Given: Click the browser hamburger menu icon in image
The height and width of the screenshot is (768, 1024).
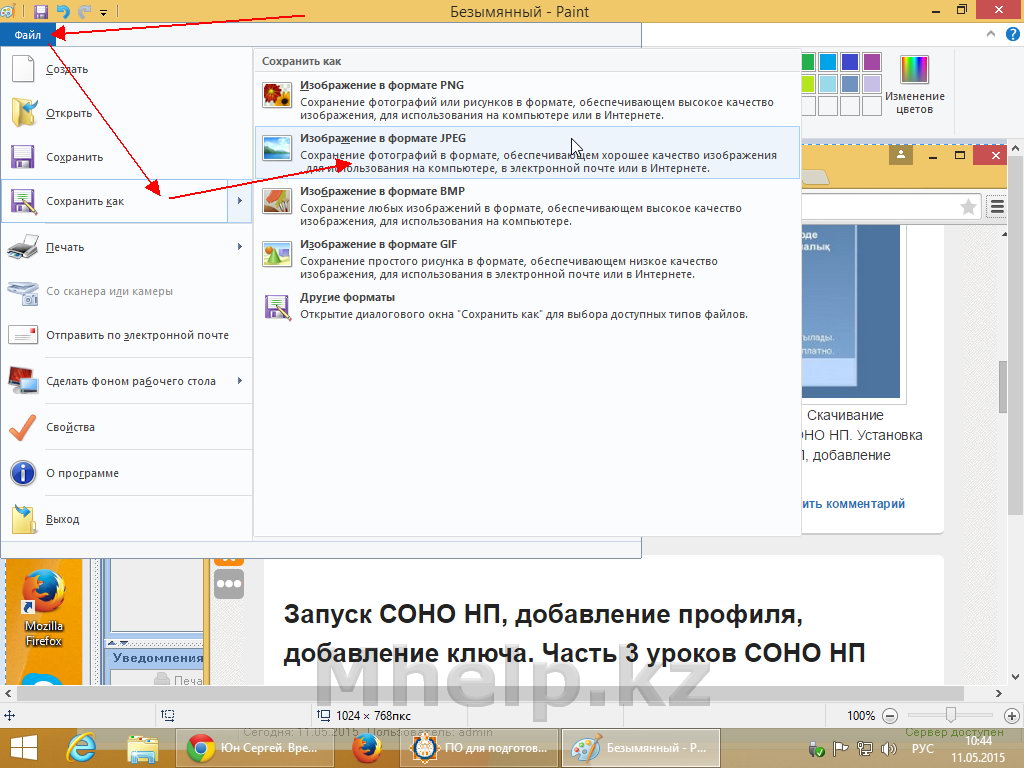Looking at the screenshot, I should (x=997, y=207).
